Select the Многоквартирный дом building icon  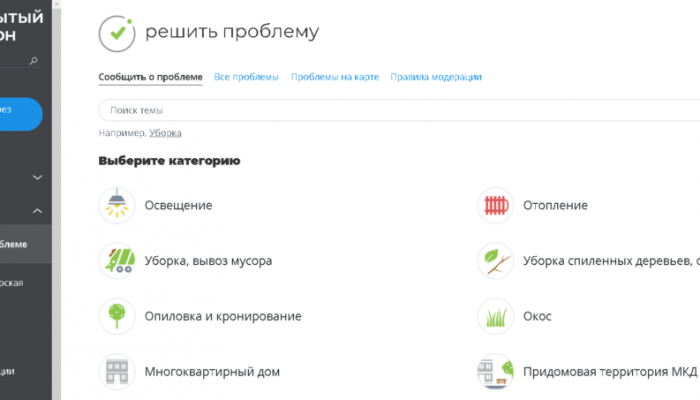point(117,372)
